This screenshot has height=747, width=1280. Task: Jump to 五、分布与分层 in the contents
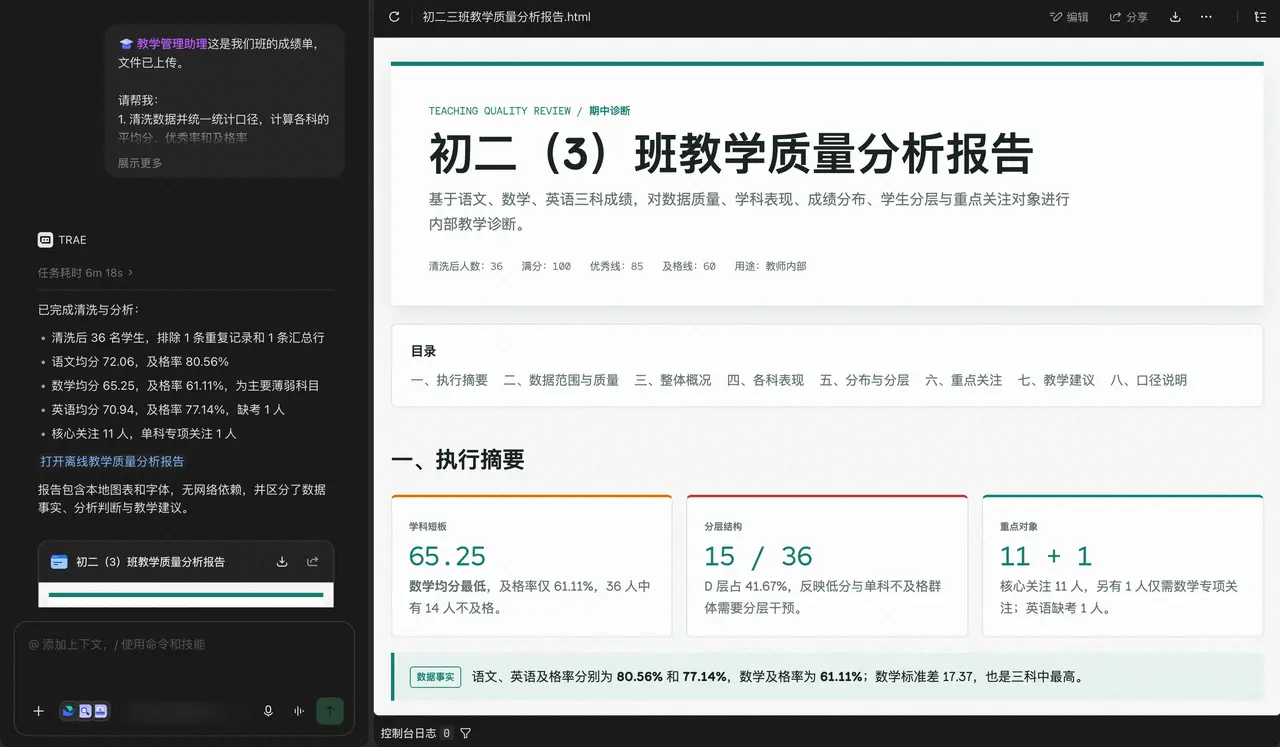coord(864,380)
